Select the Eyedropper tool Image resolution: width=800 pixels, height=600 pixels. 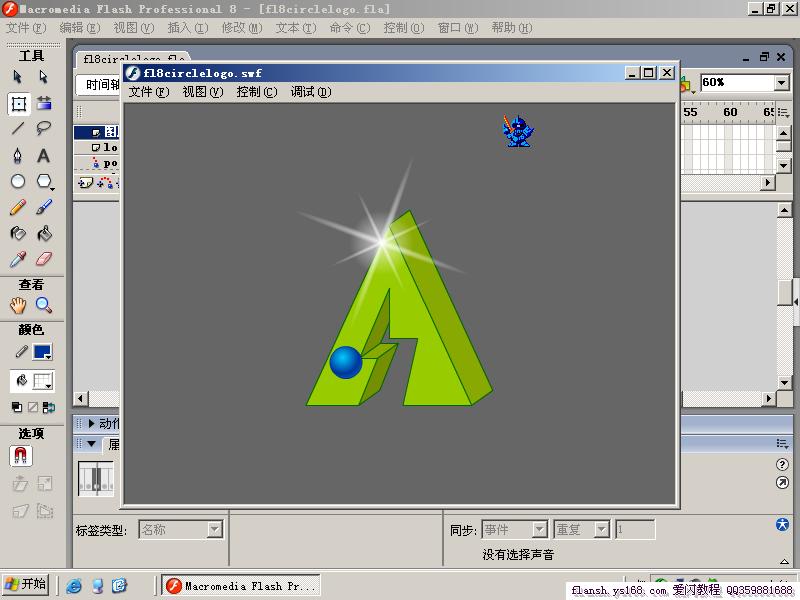pyautogui.click(x=18, y=260)
